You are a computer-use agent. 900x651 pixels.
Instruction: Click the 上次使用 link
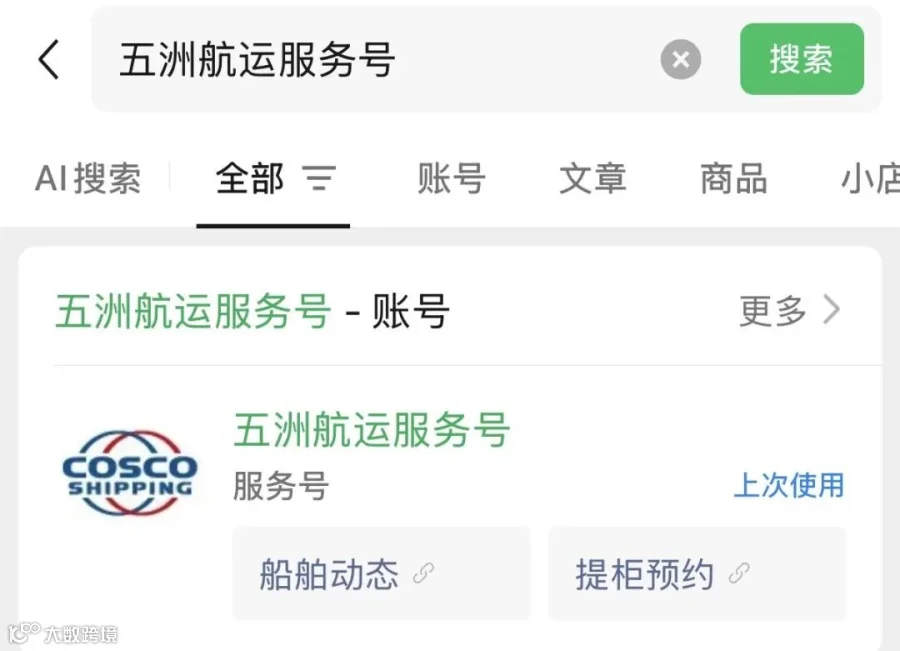tap(789, 485)
